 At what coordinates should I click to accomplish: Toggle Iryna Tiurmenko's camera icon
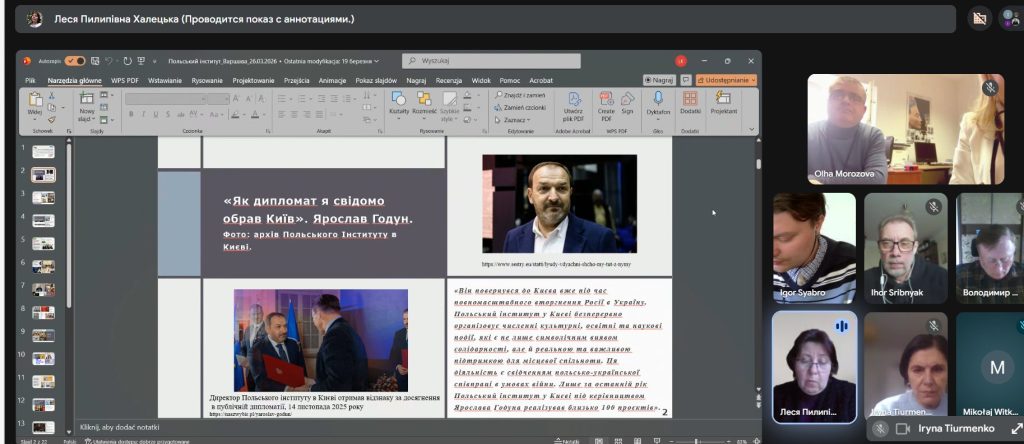(903, 428)
